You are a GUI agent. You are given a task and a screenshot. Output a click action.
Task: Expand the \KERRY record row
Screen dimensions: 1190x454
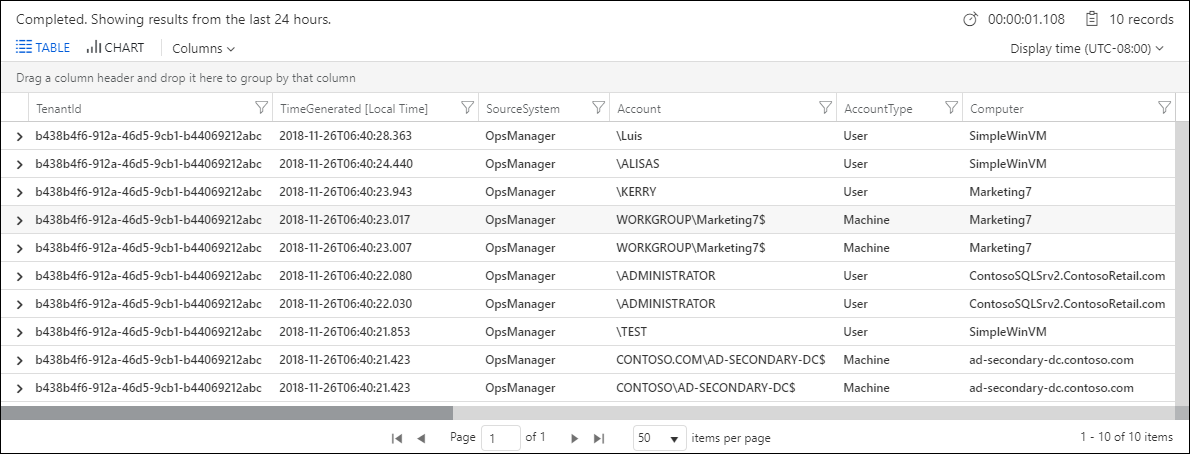coord(19,191)
